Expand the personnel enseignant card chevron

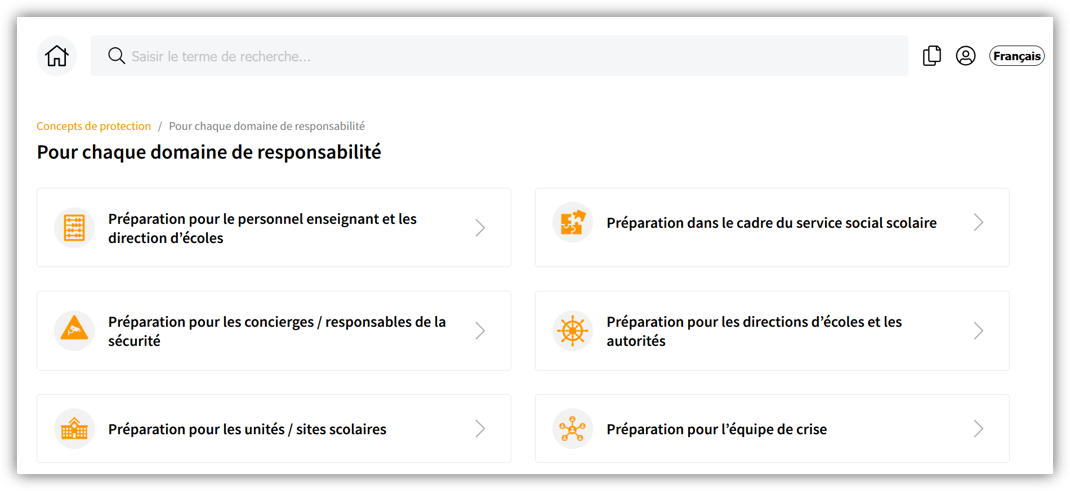480,228
